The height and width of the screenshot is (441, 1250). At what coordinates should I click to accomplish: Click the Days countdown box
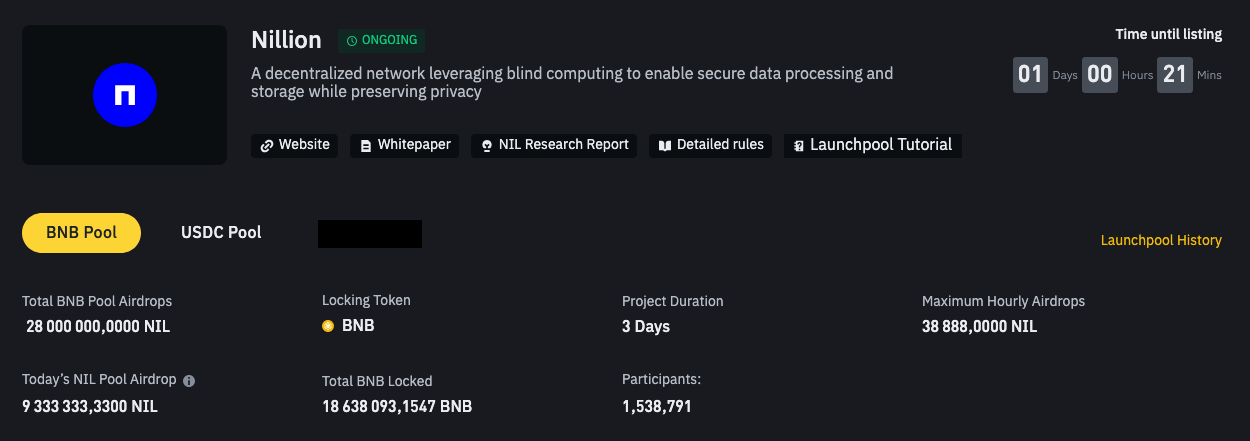pyautogui.click(x=1030, y=75)
